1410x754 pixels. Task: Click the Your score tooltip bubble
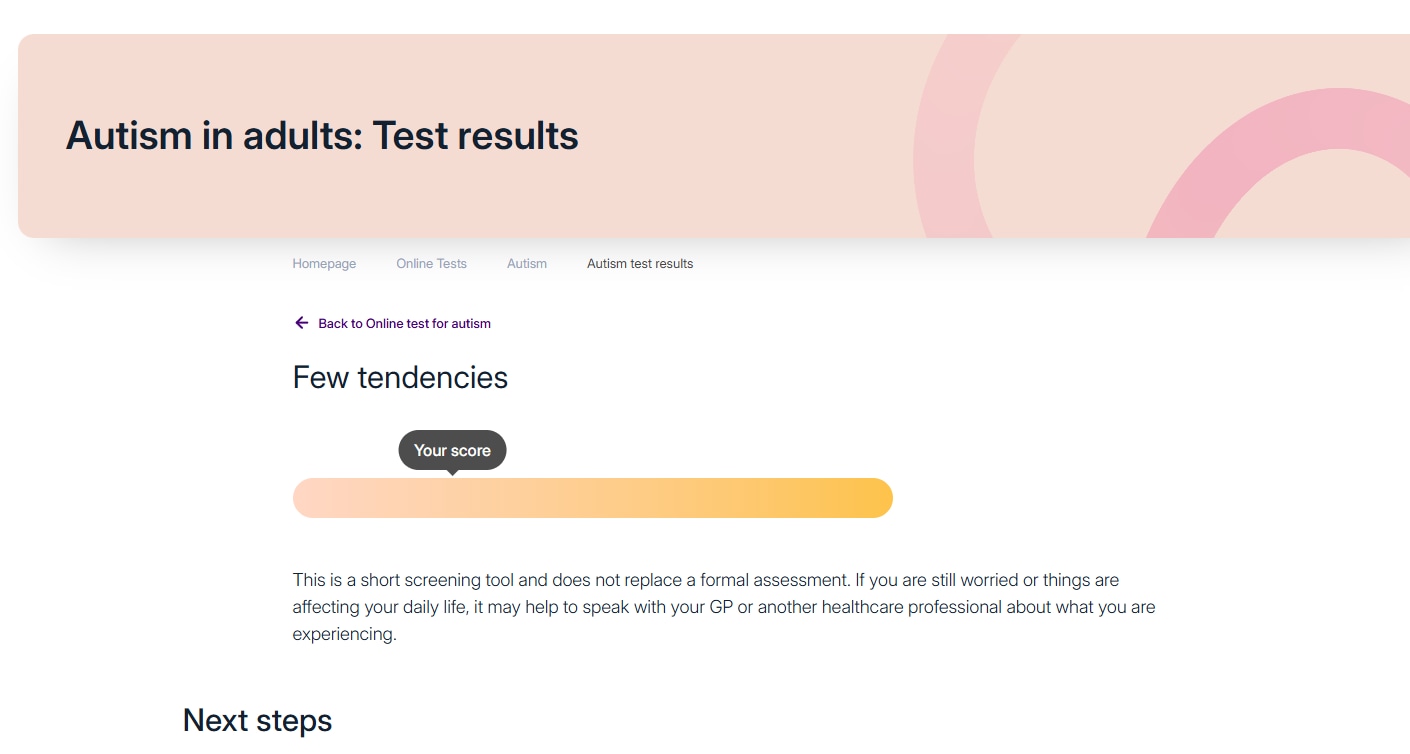pos(452,450)
